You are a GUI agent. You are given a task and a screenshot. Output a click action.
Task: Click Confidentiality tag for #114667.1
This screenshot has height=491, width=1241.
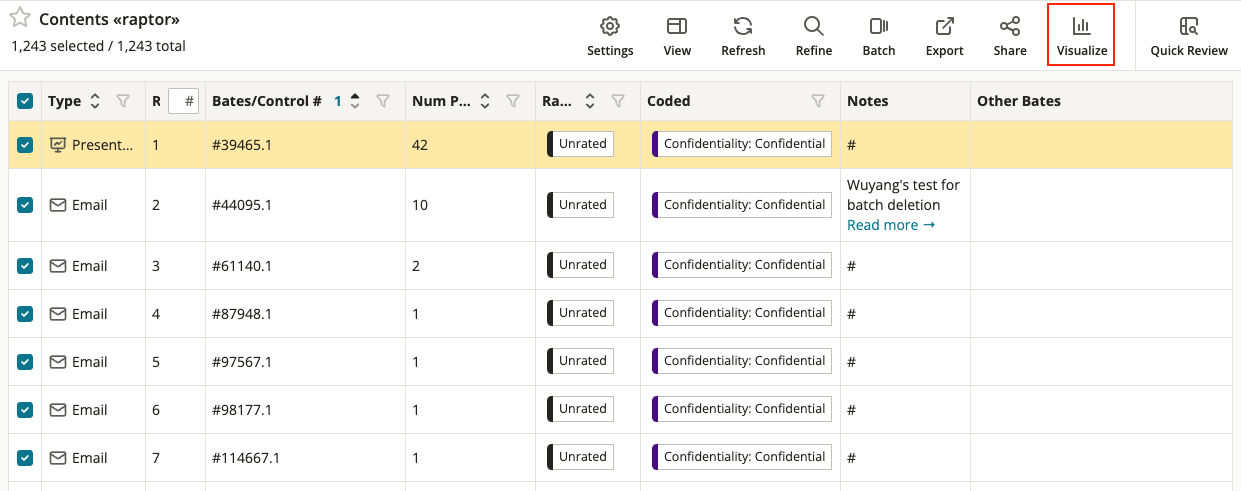coord(742,457)
